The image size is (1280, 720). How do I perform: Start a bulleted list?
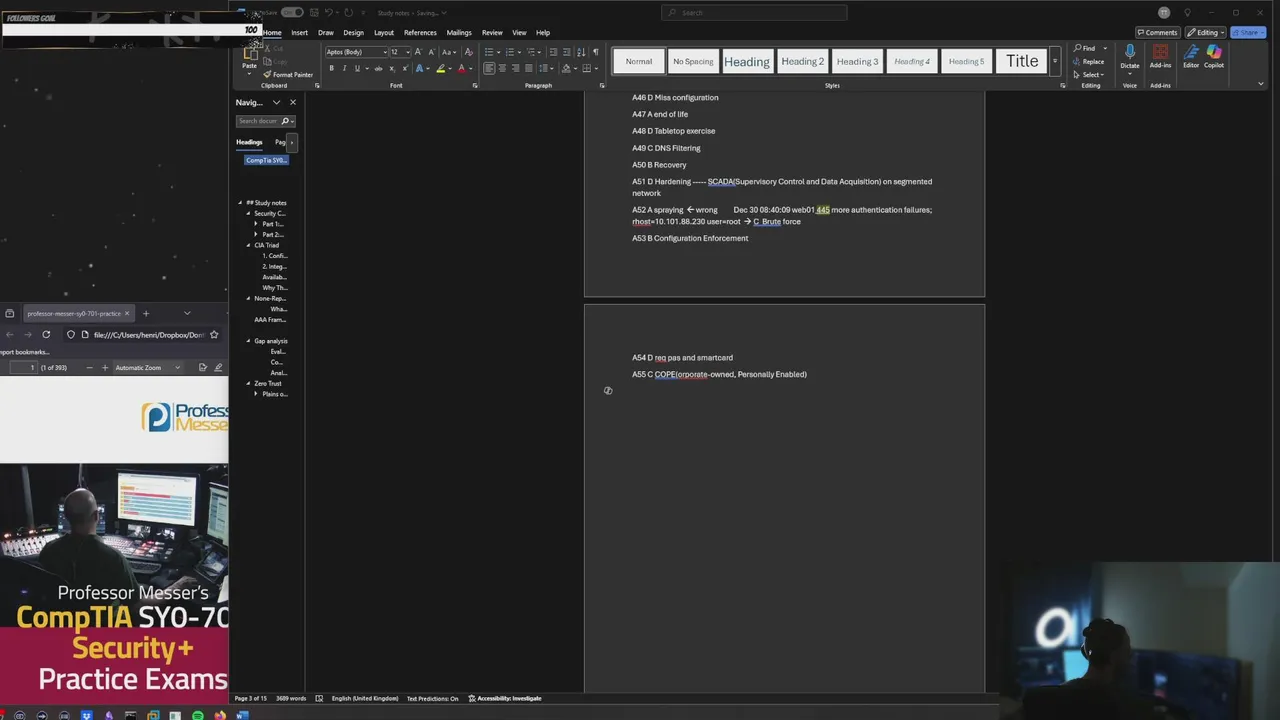pos(488,52)
